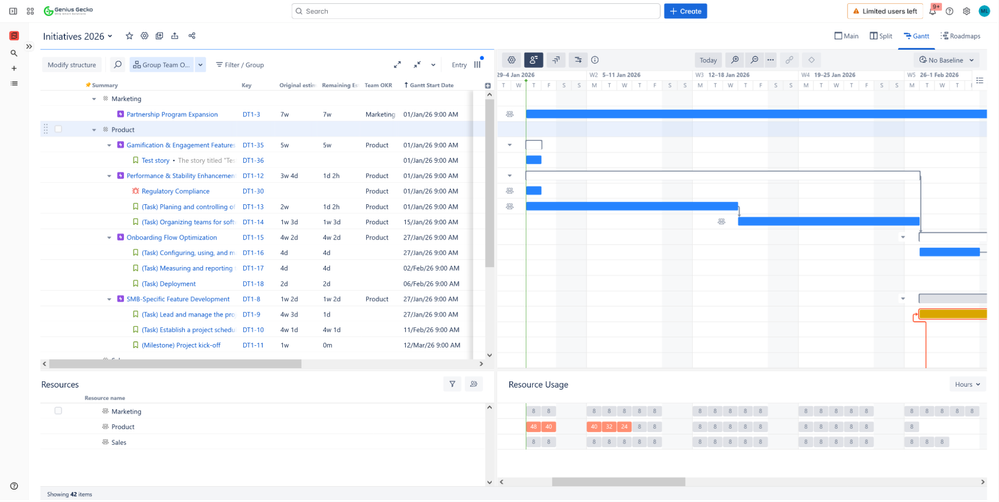Open notifications bell
Image resolution: width=999 pixels, height=502 pixels.
click(x=933, y=11)
